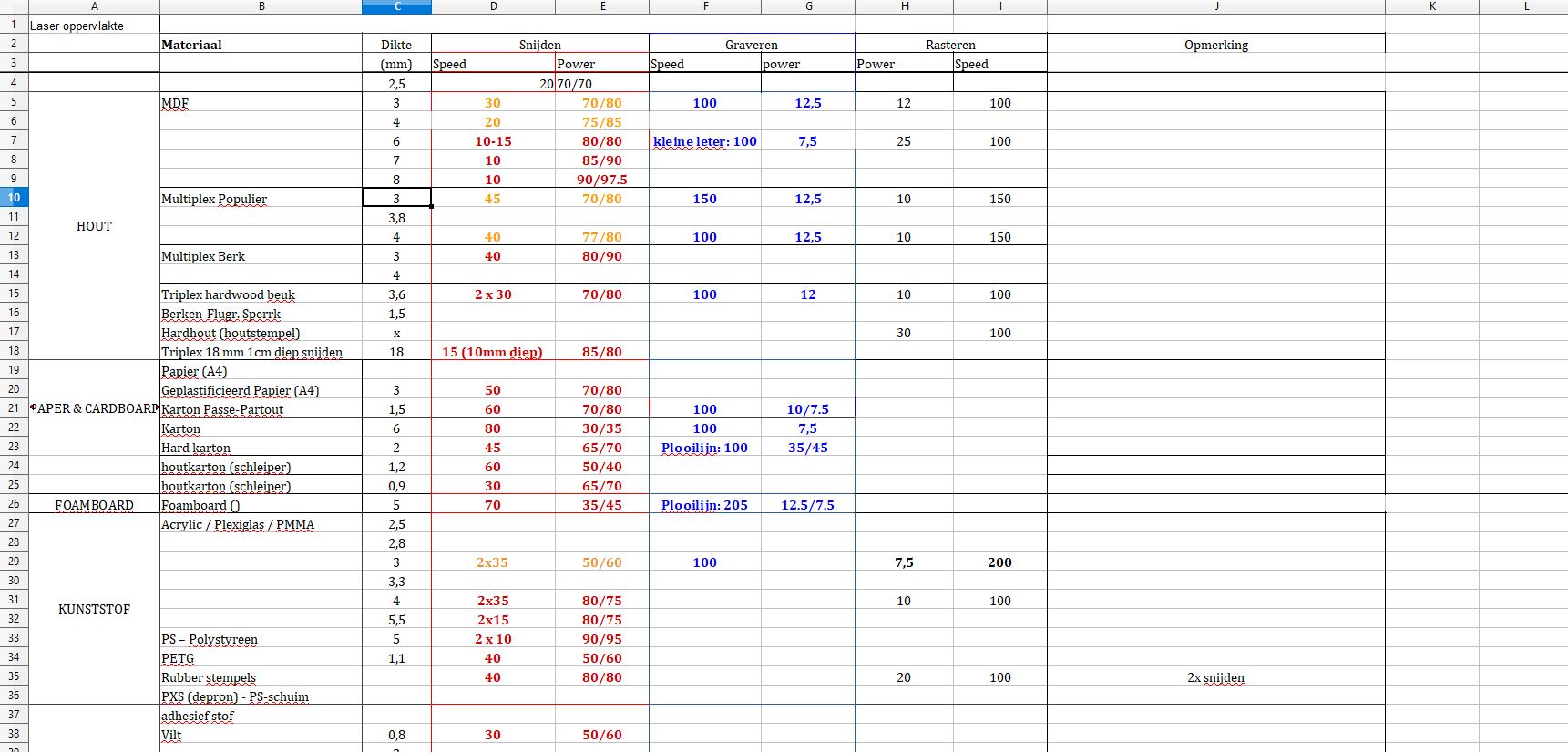1568x753 pixels.
Task: Select the '2 x 10' speed cell
Action: 493,639
